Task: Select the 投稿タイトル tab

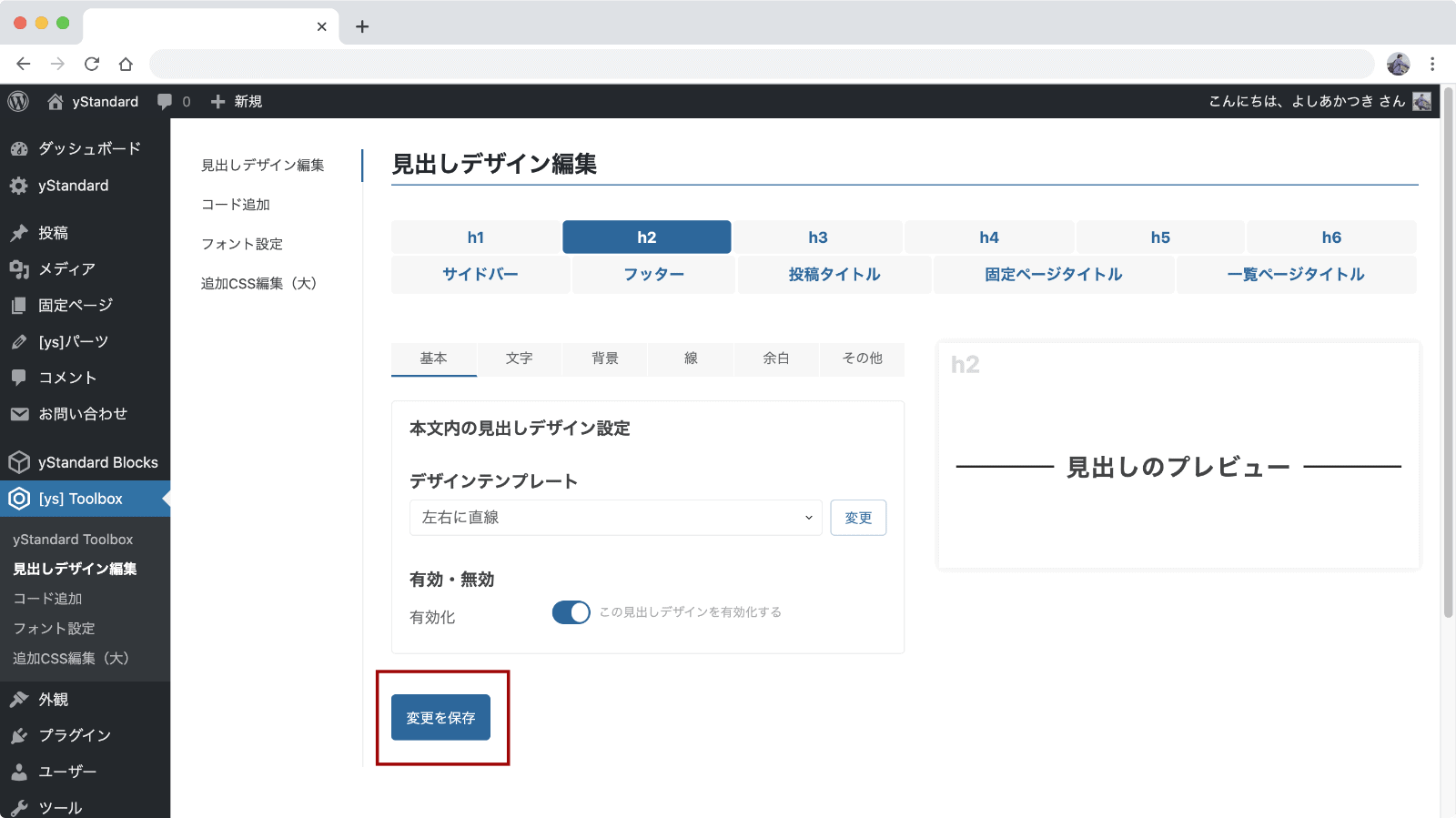Action: point(834,275)
